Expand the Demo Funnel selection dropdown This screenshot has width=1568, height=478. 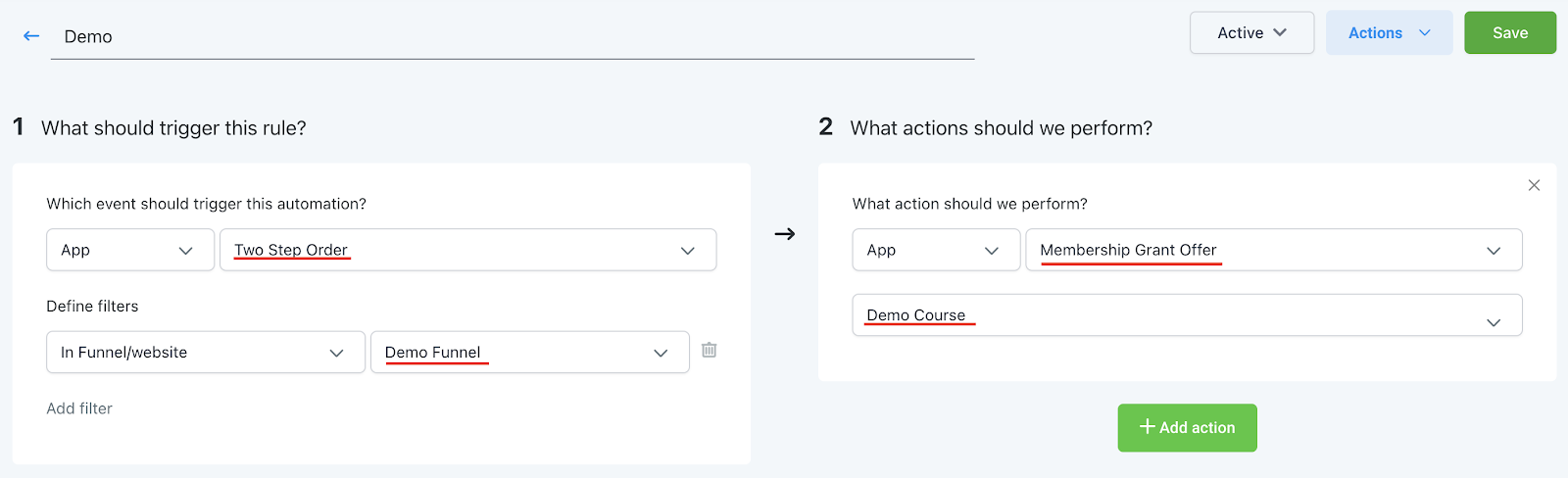click(529, 353)
